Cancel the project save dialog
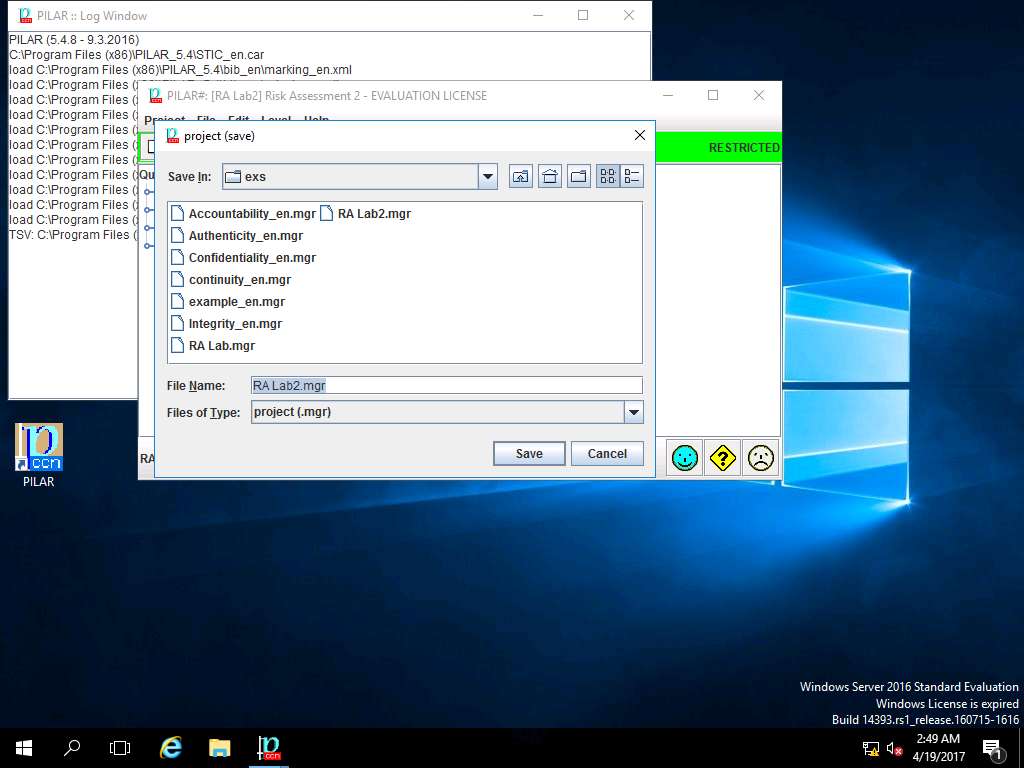Image resolution: width=1024 pixels, height=768 pixels. 607,453
